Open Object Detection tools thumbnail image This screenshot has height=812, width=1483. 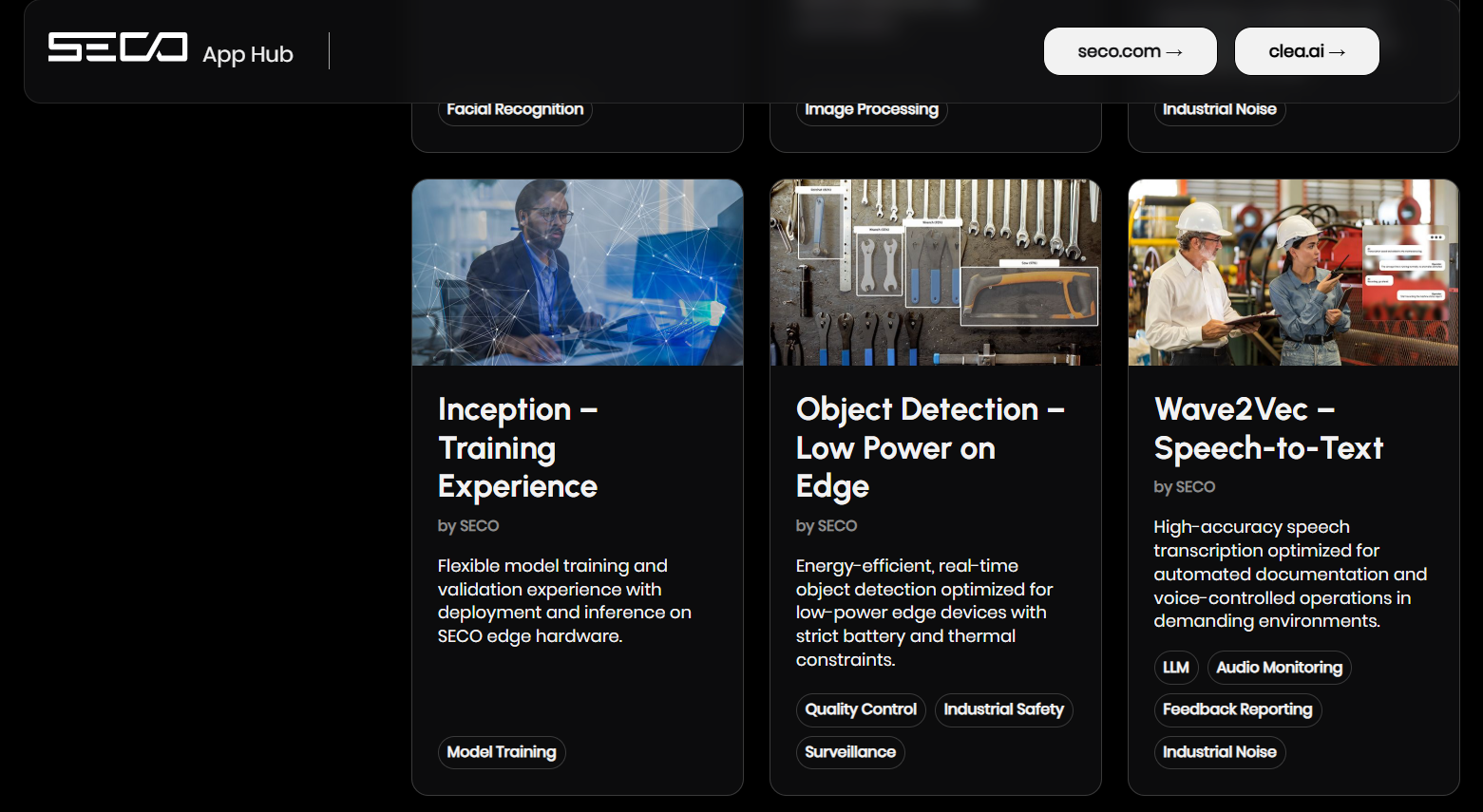935,273
